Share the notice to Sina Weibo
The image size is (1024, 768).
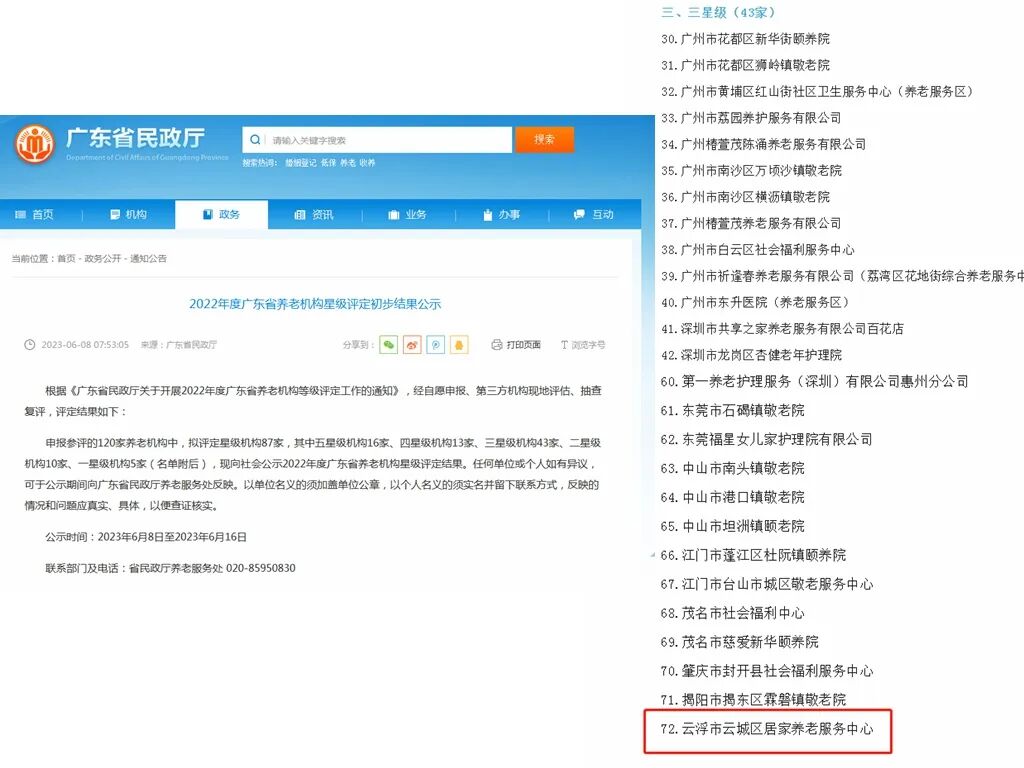(412, 344)
